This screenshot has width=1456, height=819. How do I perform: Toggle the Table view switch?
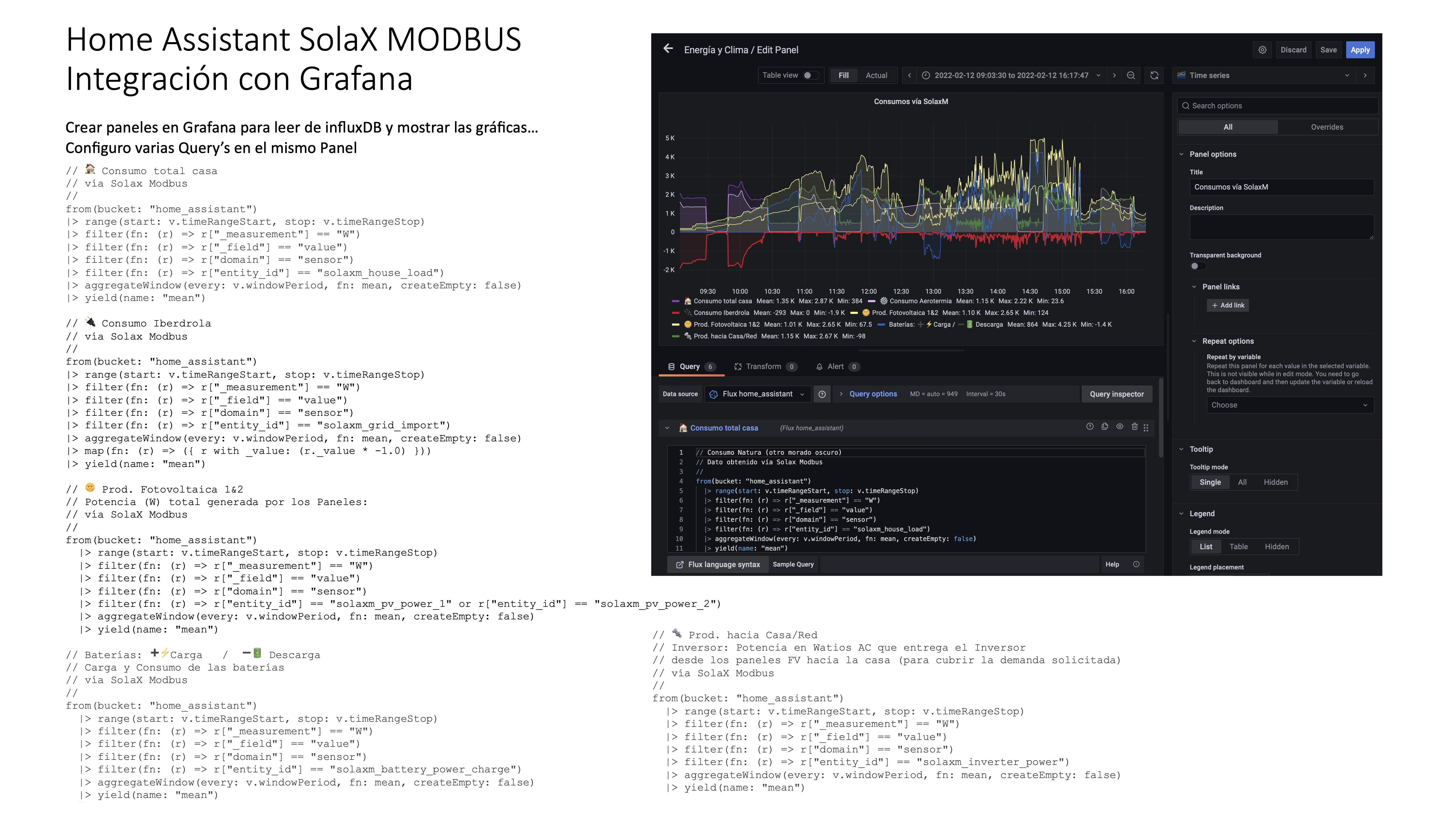tap(810, 75)
